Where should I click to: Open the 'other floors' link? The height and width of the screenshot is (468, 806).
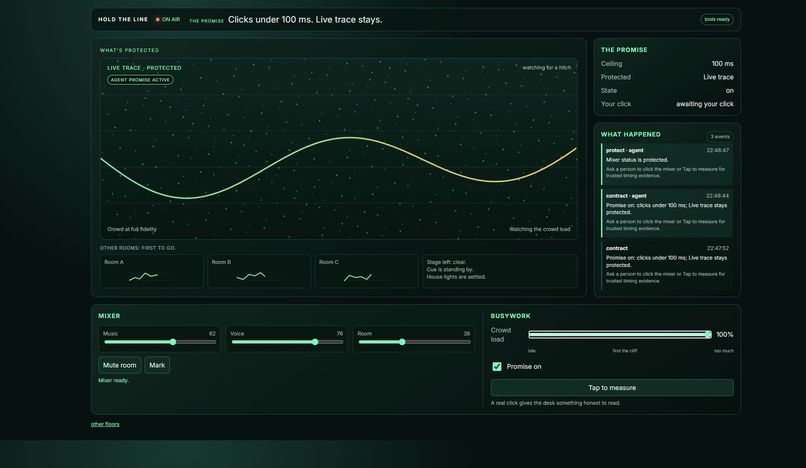pyautogui.click(x=105, y=424)
